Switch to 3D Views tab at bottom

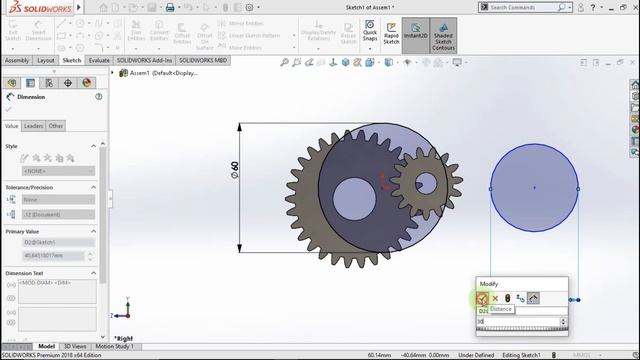coord(75,347)
